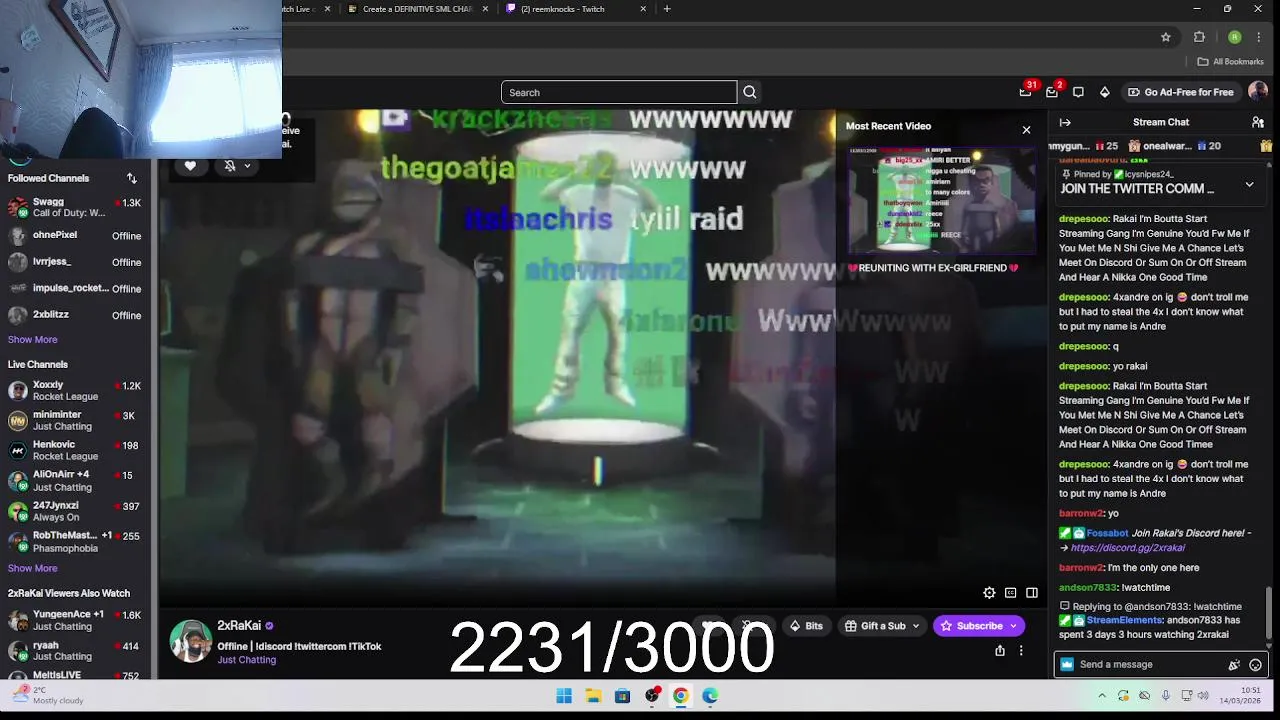Click chat scrollbar thumb
Screen dimensions: 1280x720
click(x=1269, y=613)
